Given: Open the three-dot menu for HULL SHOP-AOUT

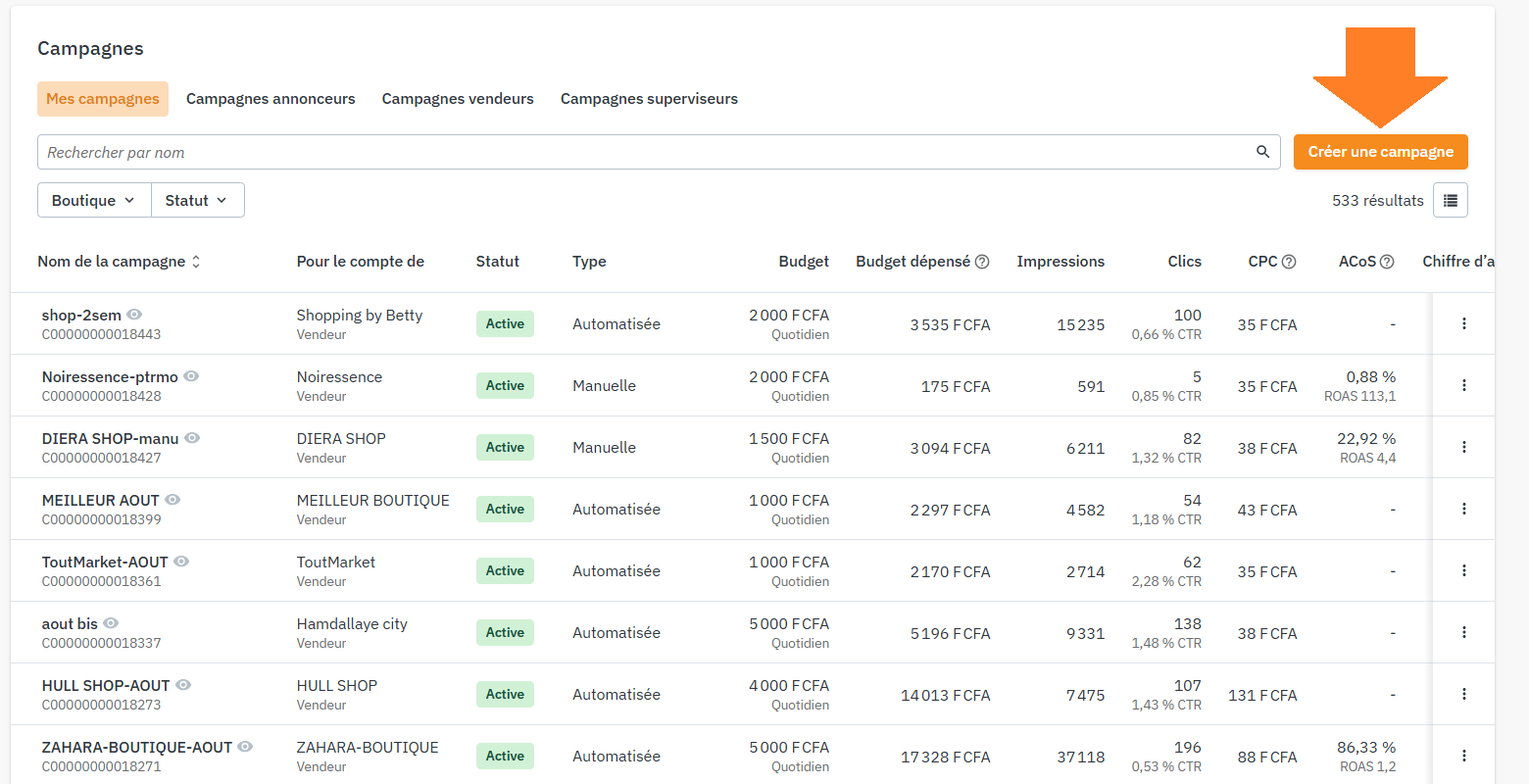Looking at the screenshot, I should [1463, 694].
